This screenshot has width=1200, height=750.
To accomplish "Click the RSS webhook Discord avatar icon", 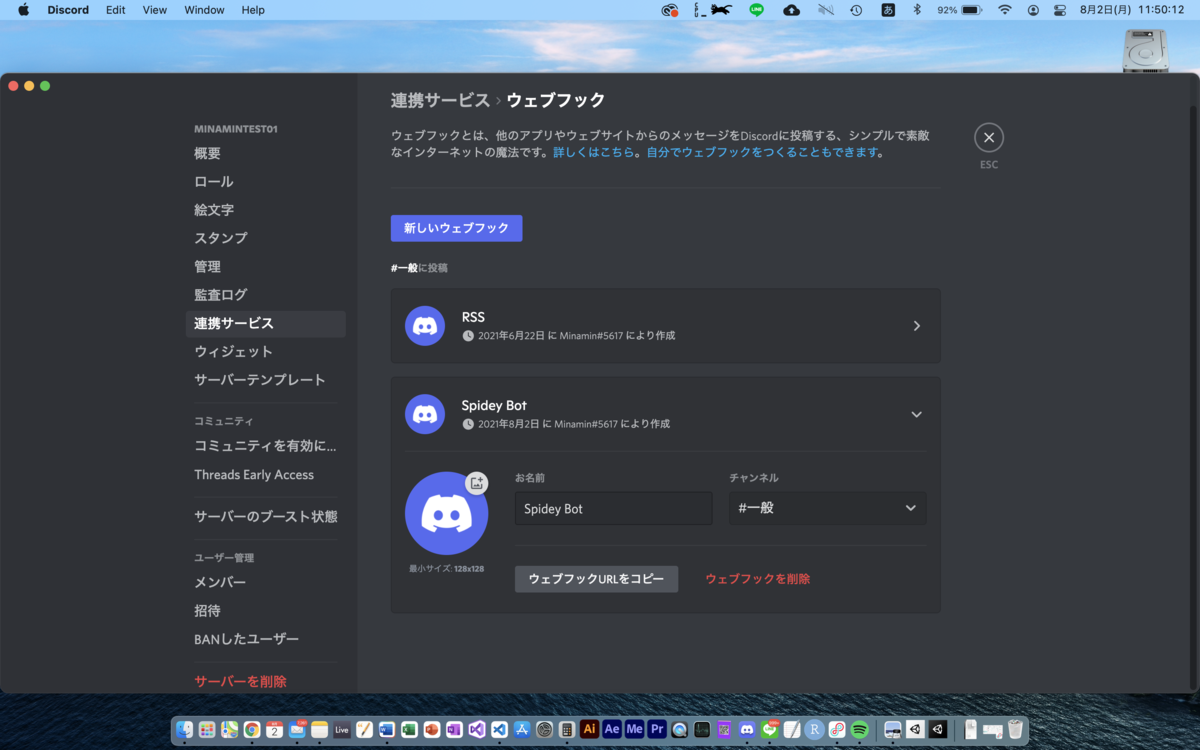I will tap(425, 326).
